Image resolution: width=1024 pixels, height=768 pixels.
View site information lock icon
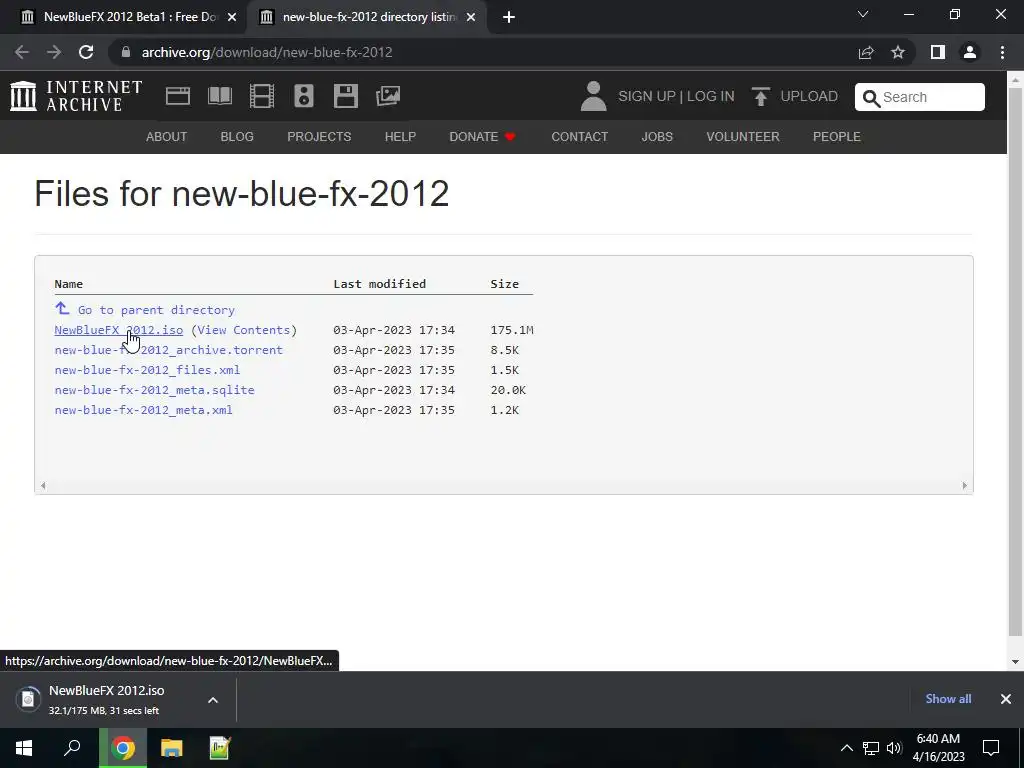point(127,52)
